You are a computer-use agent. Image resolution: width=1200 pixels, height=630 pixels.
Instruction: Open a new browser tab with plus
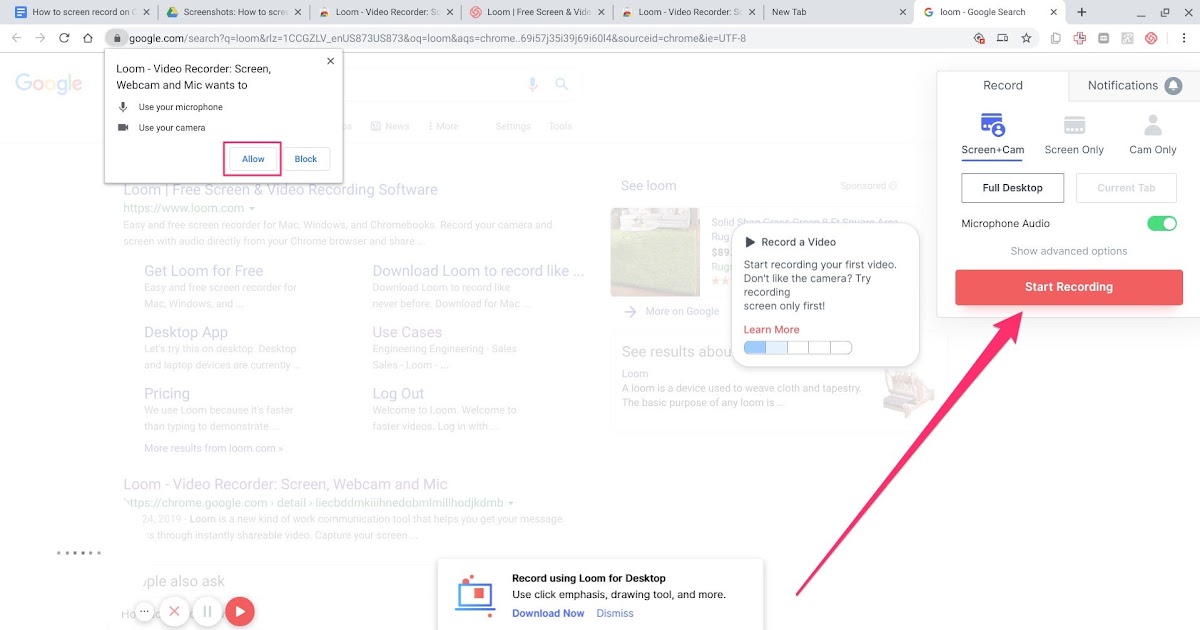coord(1081,12)
